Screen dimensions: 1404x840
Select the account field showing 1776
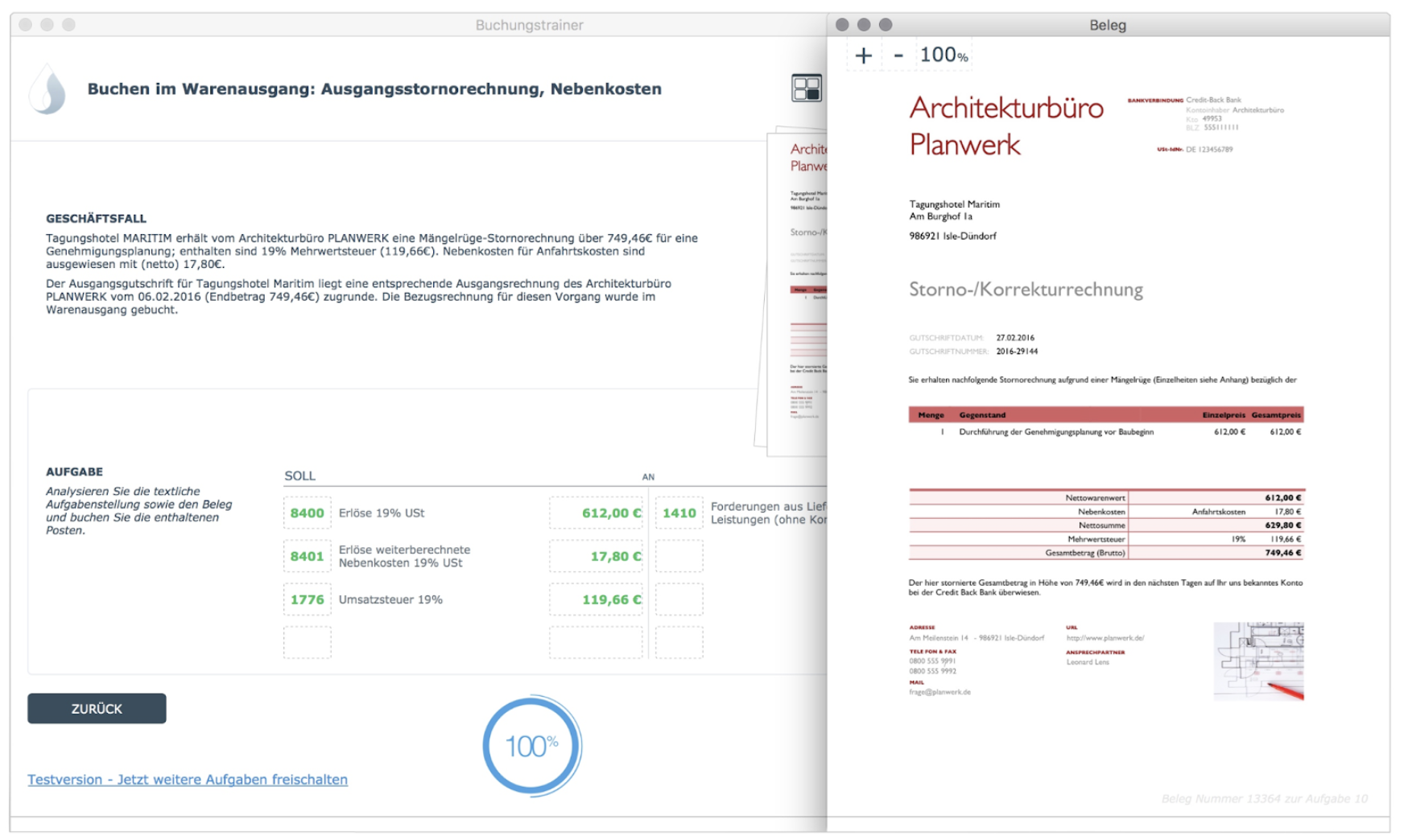coord(307,599)
